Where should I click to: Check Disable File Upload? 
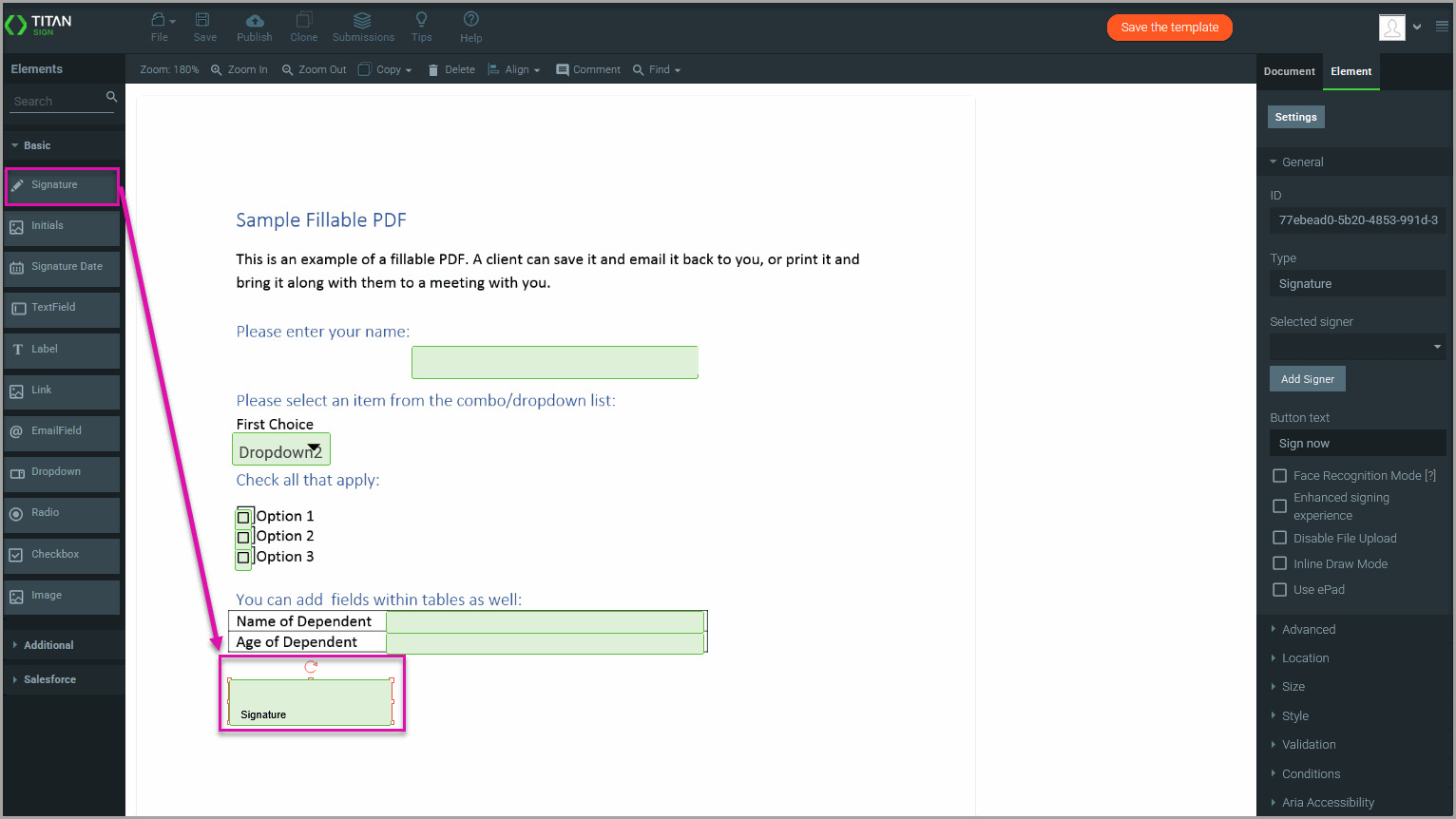tap(1280, 538)
